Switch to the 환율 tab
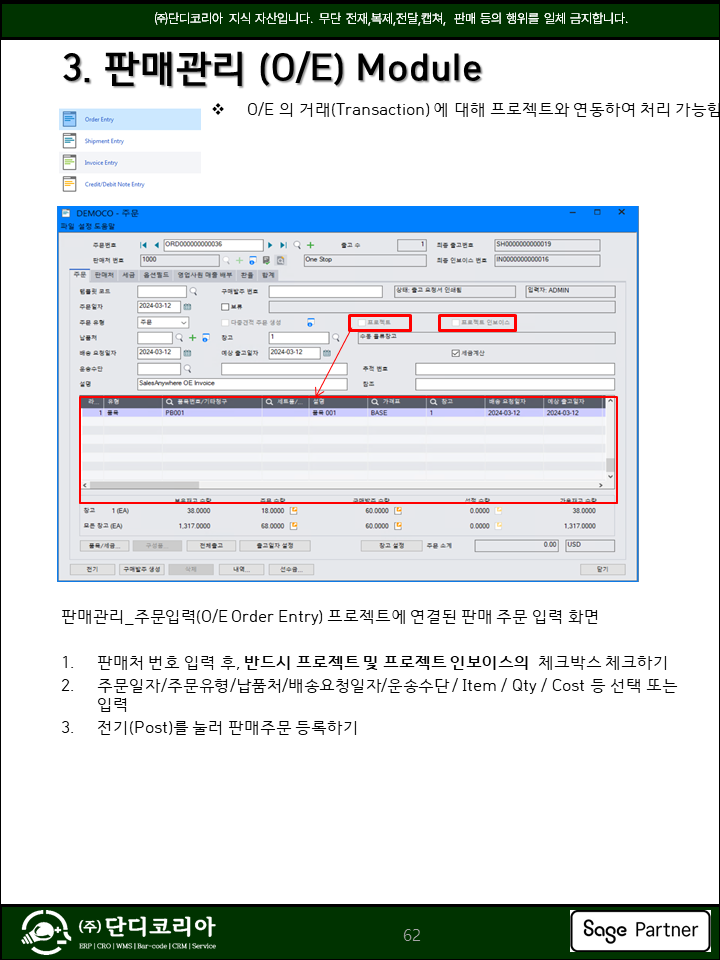This screenshot has height=960, width=720. coord(247,276)
